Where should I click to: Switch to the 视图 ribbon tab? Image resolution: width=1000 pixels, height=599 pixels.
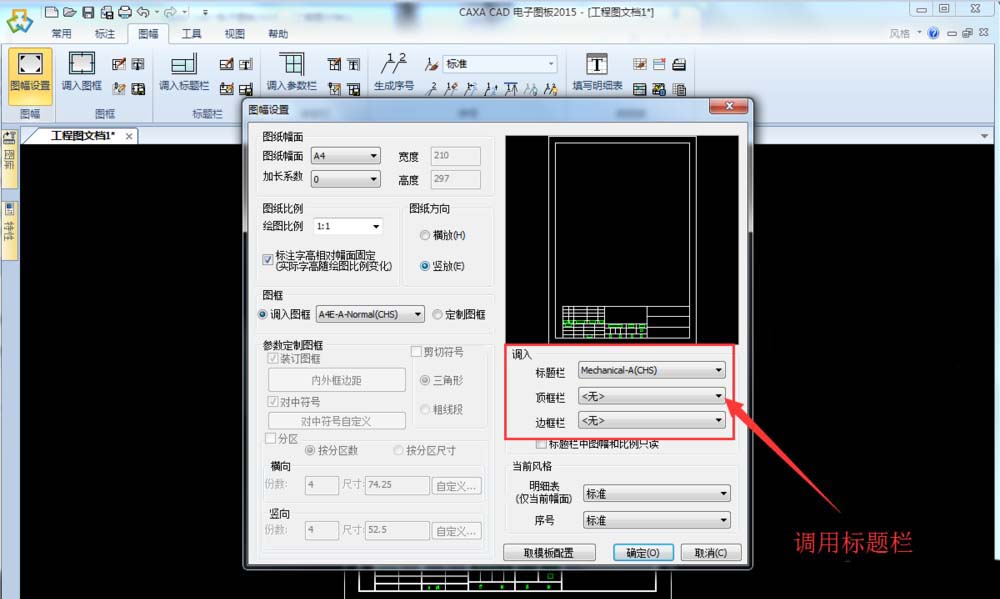(x=235, y=34)
